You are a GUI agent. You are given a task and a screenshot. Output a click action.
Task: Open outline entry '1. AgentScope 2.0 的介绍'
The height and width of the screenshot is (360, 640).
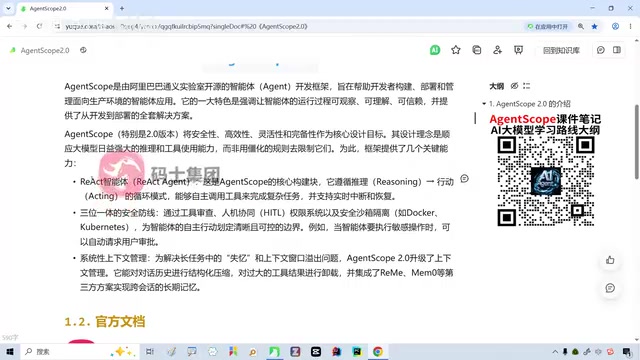[x=530, y=104]
